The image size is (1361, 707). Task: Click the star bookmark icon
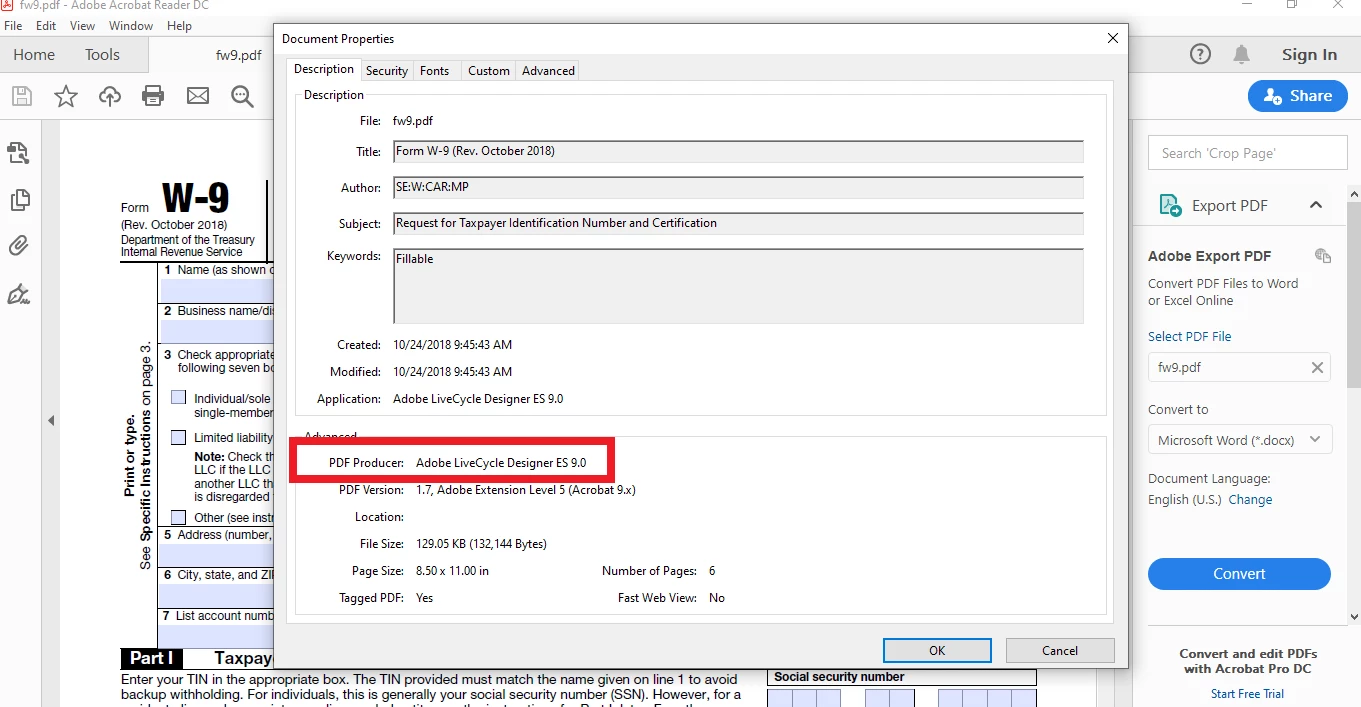[x=66, y=96]
